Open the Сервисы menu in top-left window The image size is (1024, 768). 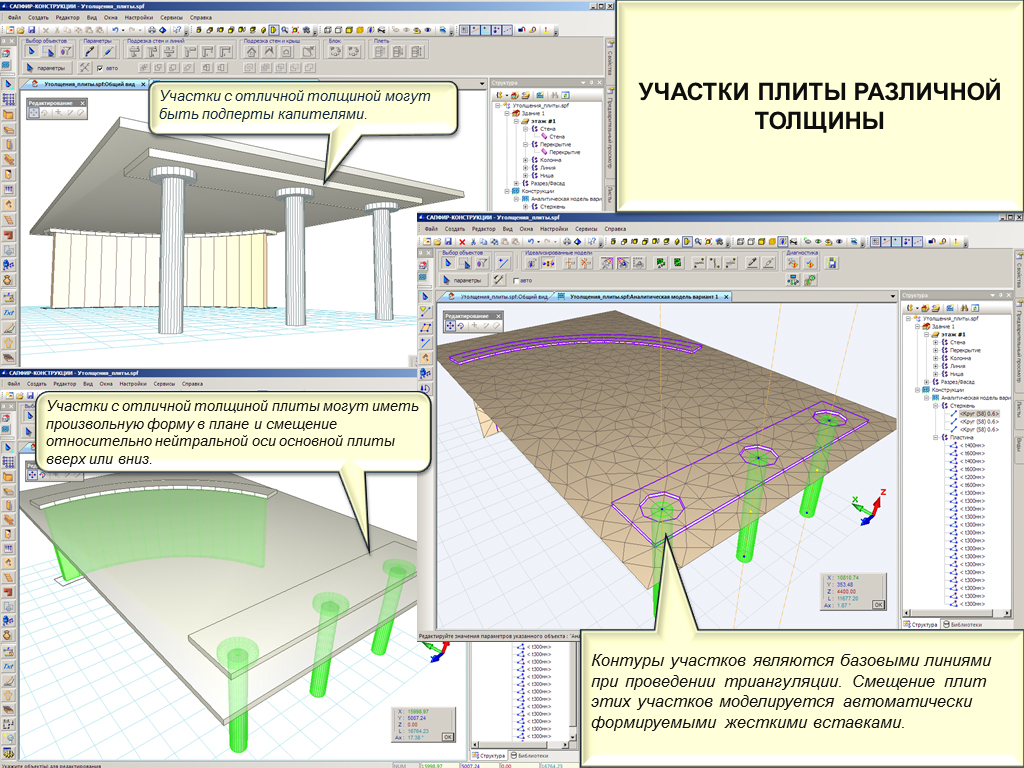point(171,18)
